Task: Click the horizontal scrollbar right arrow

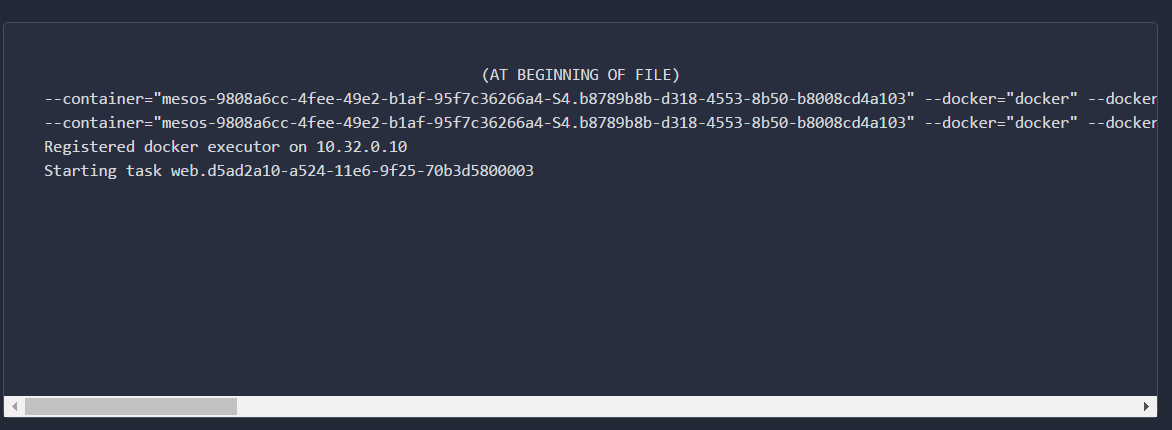Action: point(1147,406)
